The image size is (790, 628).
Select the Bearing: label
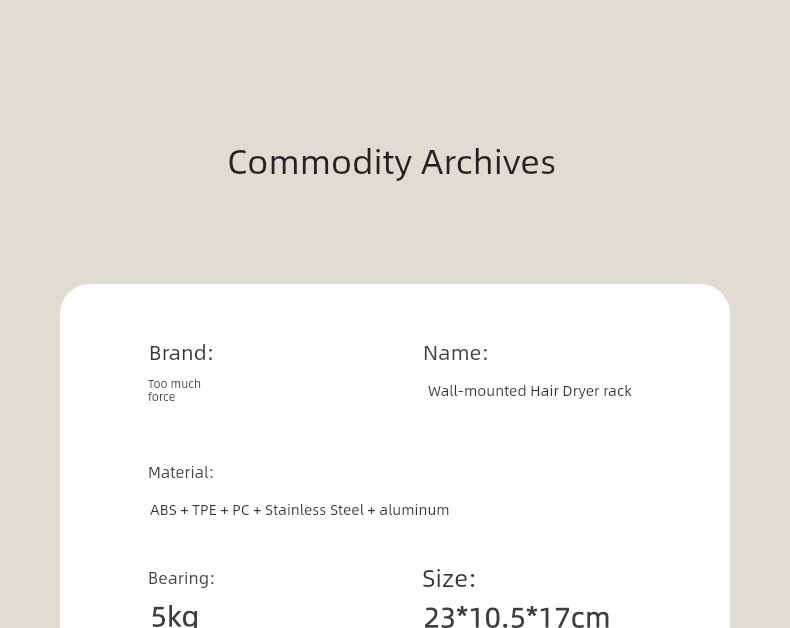coord(181,578)
